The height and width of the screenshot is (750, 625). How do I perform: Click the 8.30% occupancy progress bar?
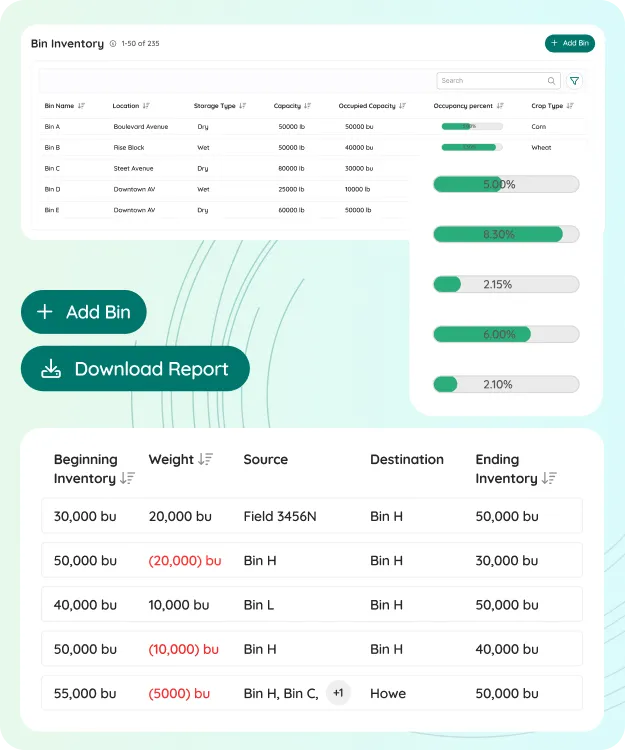click(506, 234)
